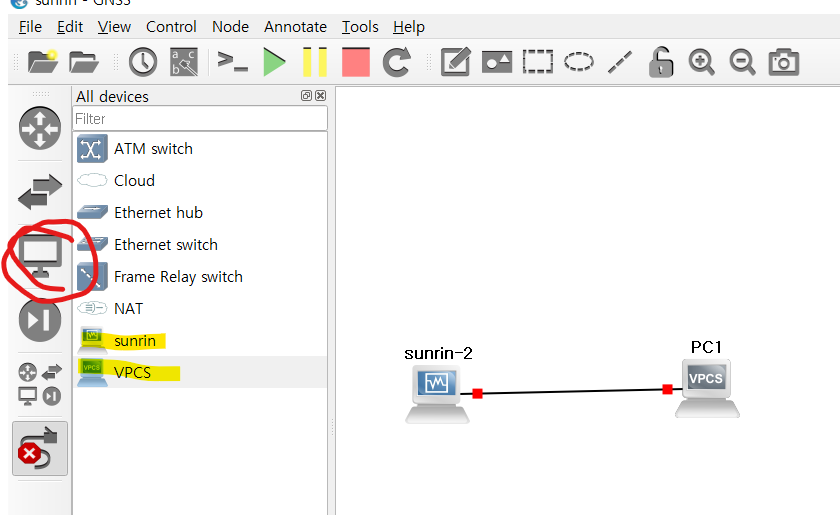Open the Control menu

171,27
